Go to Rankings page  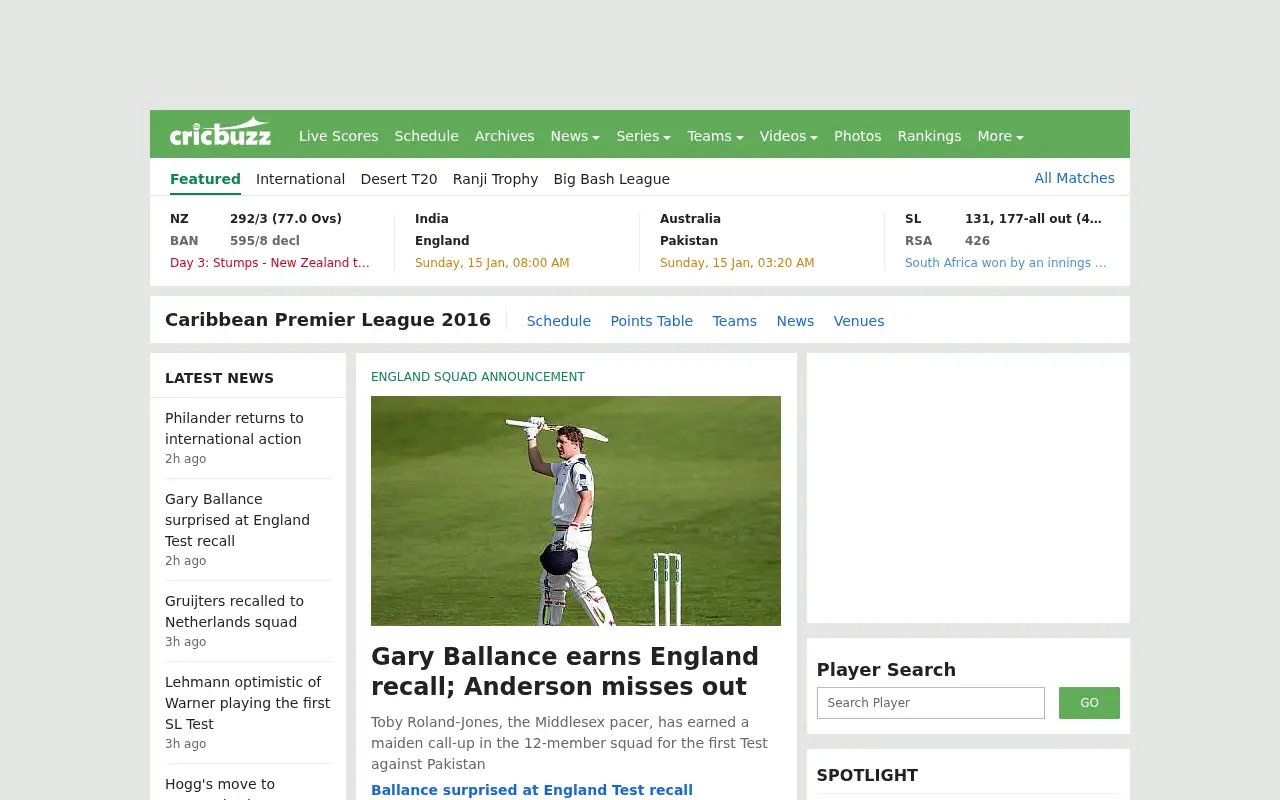(929, 136)
